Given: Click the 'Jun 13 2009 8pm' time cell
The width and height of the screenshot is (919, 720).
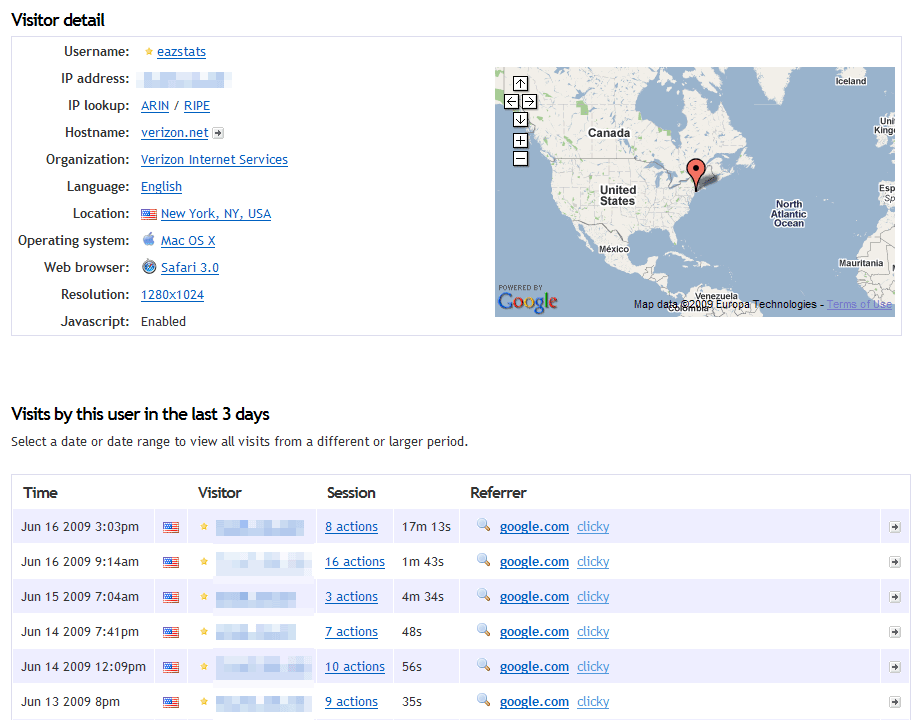Looking at the screenshot, I should click(70, 701).
